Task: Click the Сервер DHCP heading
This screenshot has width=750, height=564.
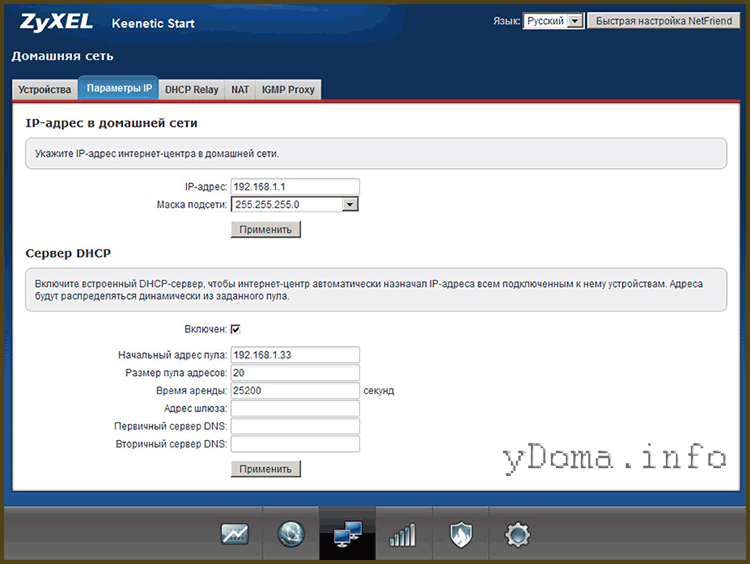Action: [x=68, y=253]
